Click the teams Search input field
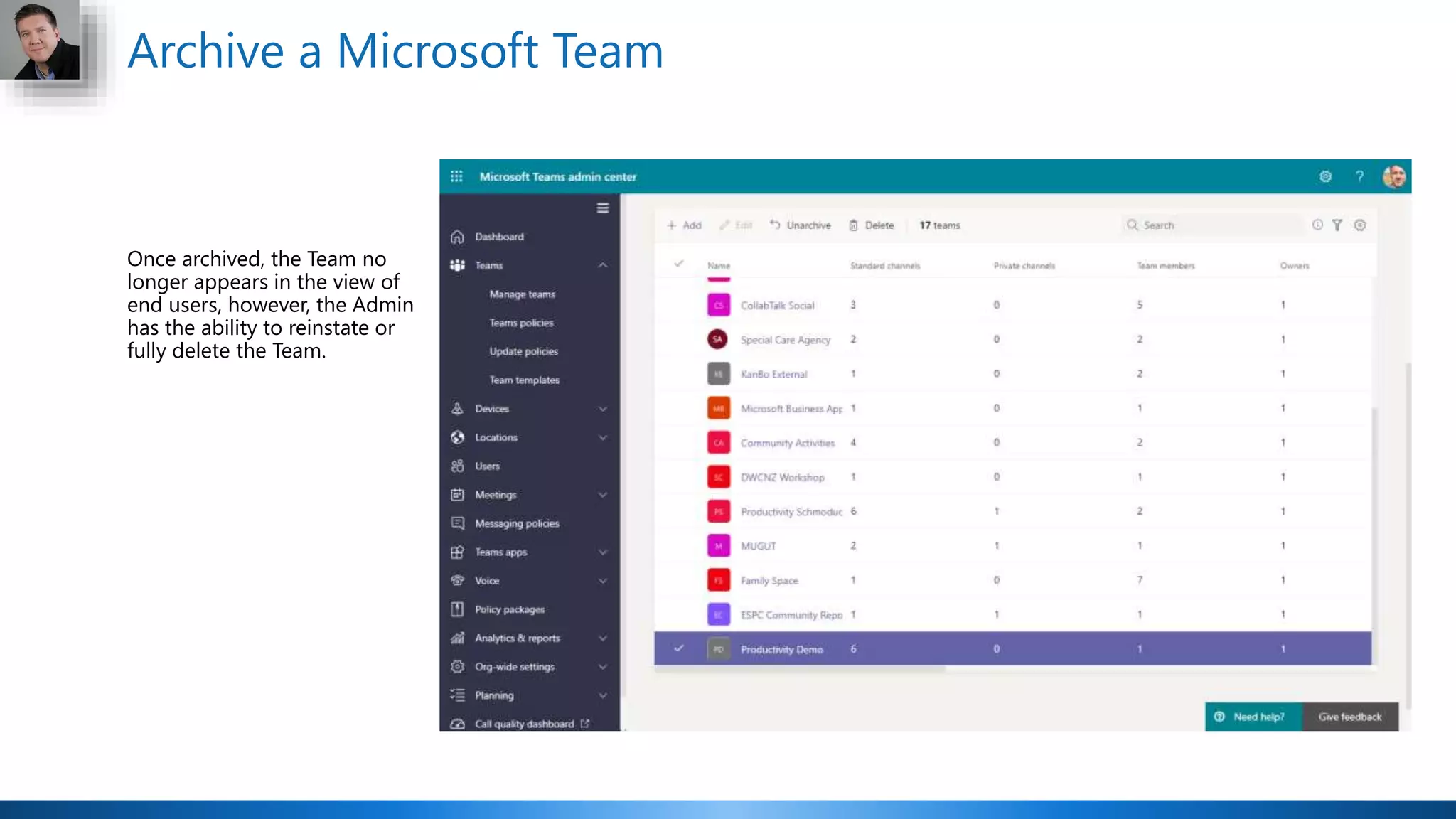The width and height of the screenshot is (1456, 819). pos(1212,225)
